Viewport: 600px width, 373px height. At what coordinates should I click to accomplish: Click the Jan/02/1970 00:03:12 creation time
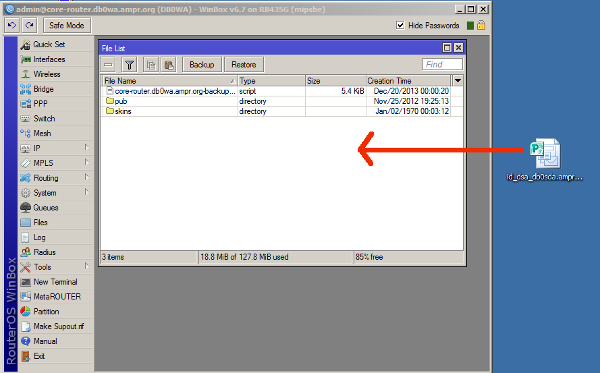tap(412, 111)
